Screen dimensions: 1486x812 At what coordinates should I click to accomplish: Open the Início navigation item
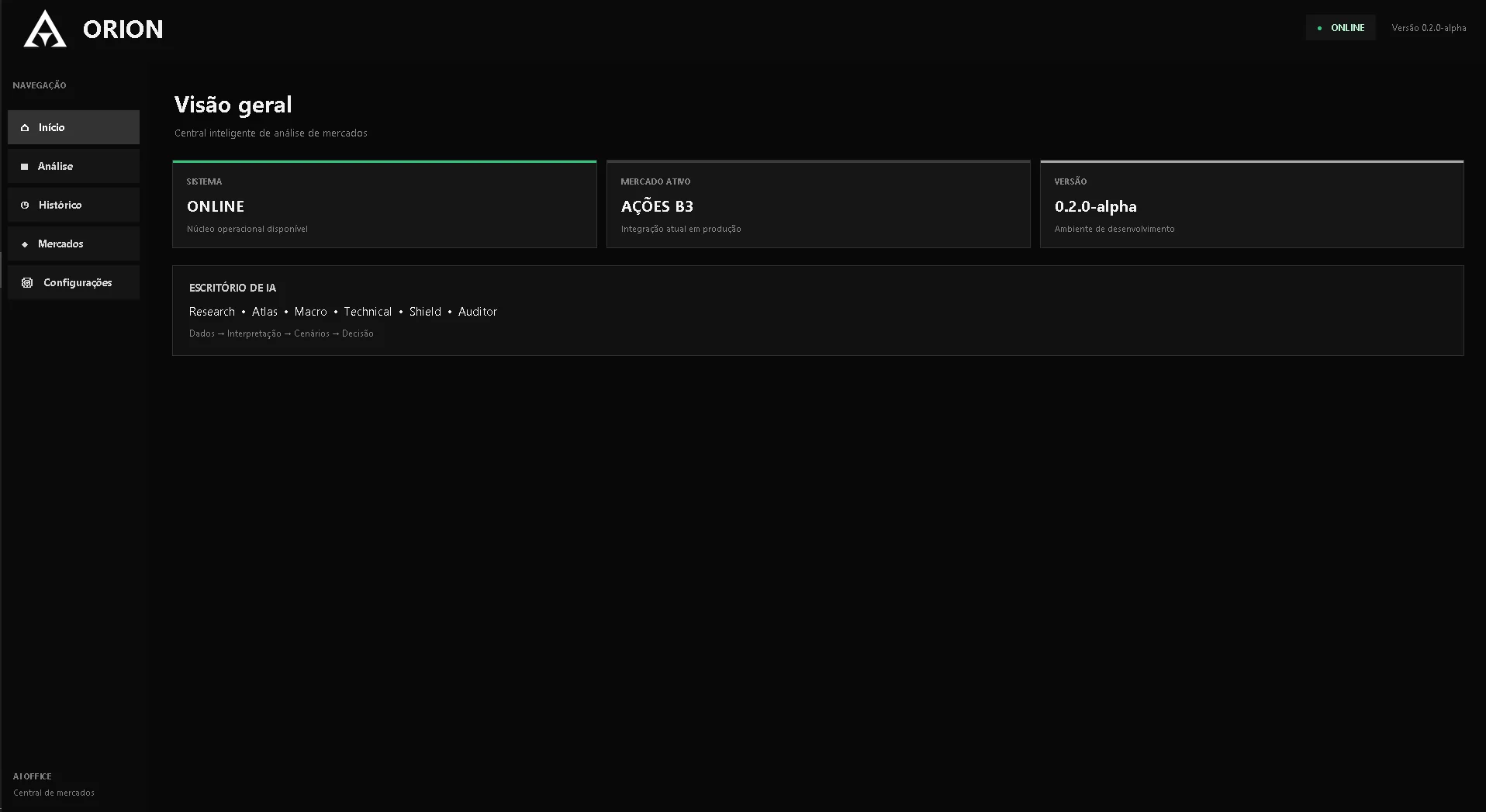(x=74, y=127)
